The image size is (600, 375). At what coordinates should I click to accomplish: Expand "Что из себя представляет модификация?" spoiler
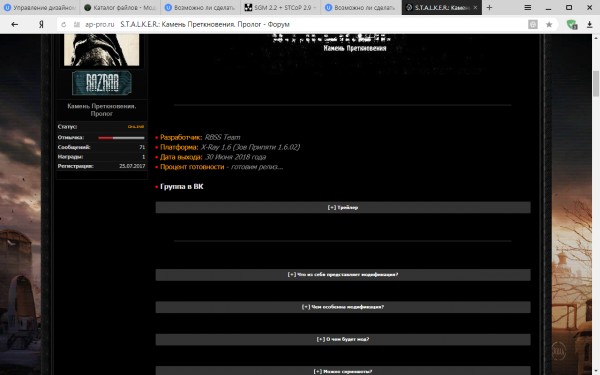343,275
